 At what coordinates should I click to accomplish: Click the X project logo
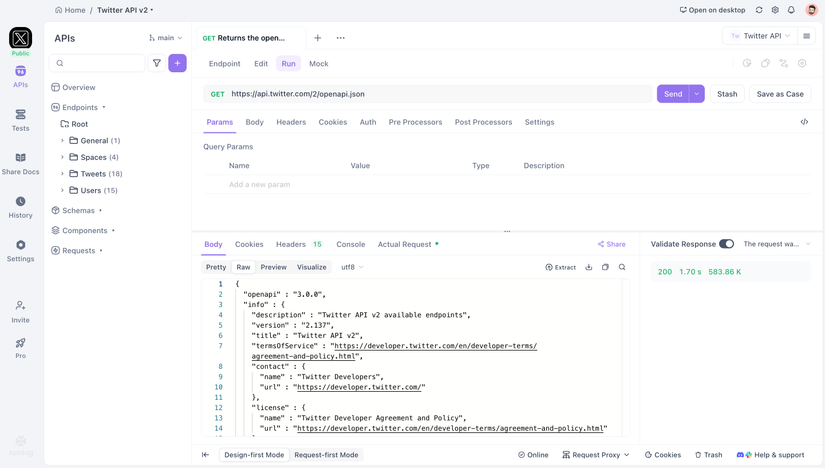click(x=21, y=38)
